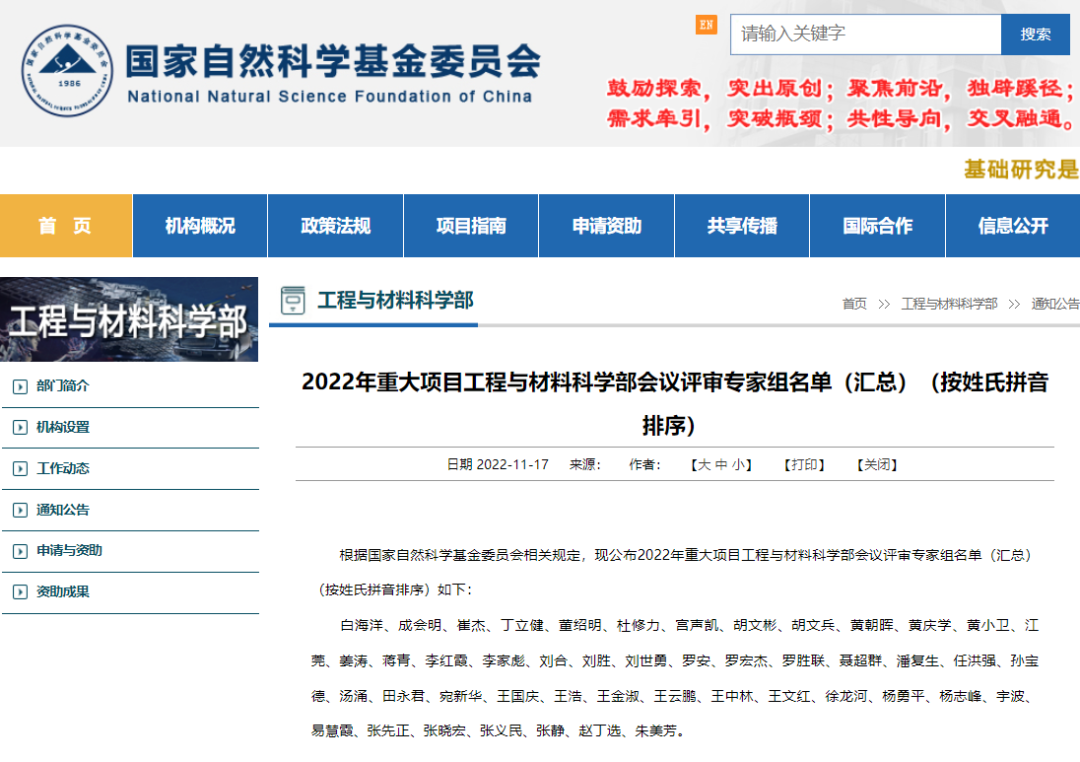Screen dimensions: 1080x762
Task: Click the arrow icon beside 部门简介
Action: (x=20, y=386)
